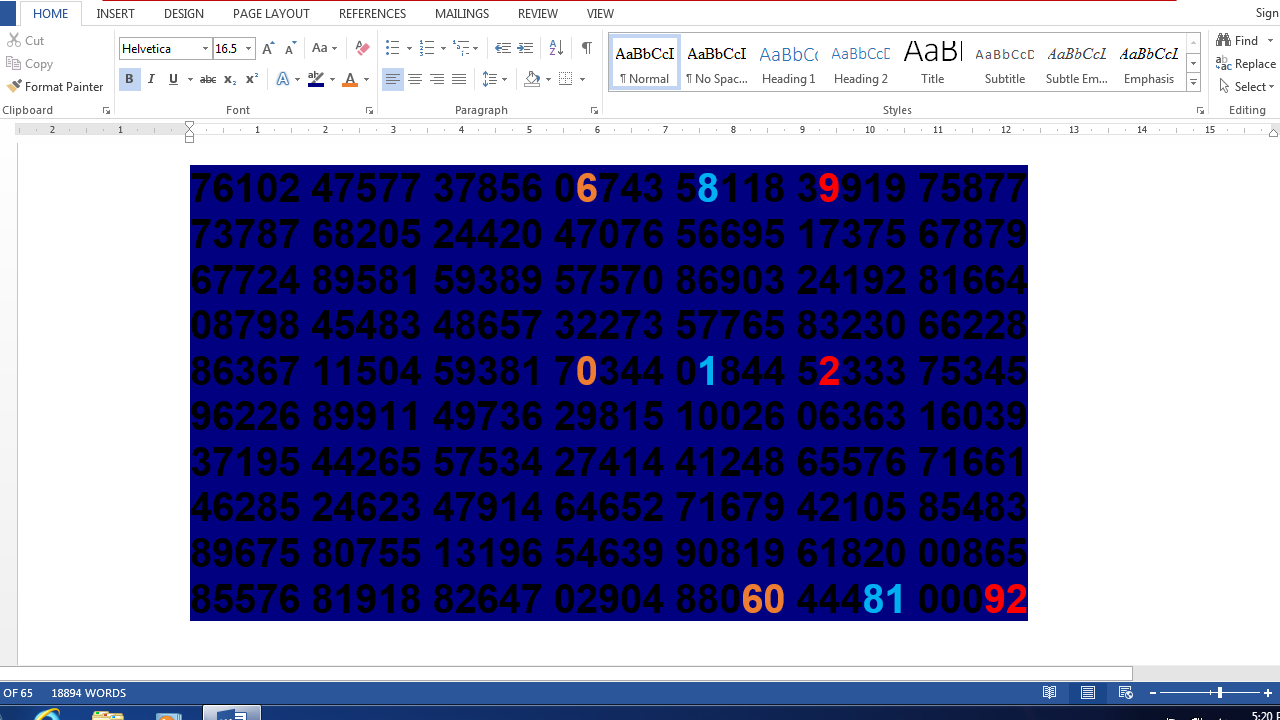Image resolution: width=1280 pixels, height=720 pixels.
Task: Click the Increase Indent icon
Action: (x=525, y=48)
